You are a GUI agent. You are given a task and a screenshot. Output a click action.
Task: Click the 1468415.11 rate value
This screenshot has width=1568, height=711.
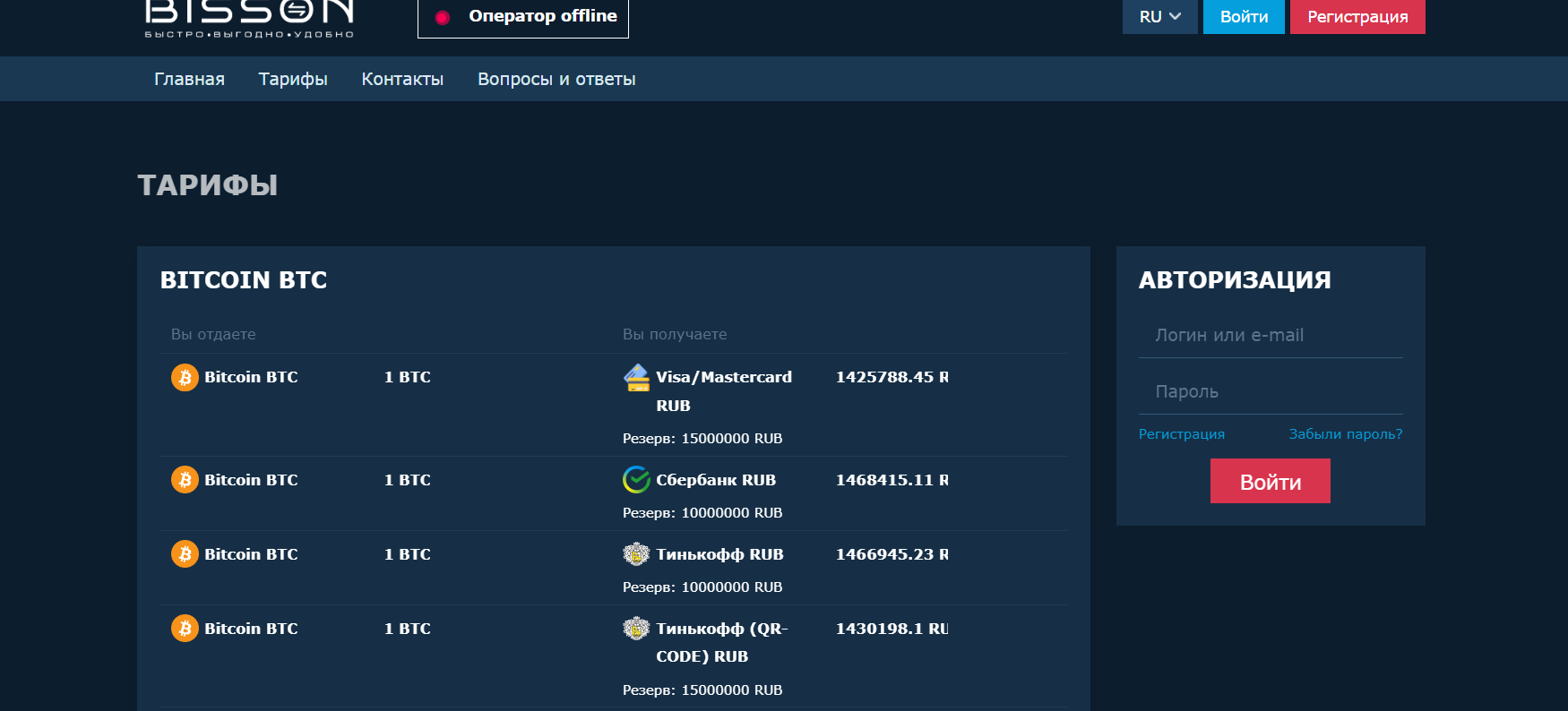(892, 480)
